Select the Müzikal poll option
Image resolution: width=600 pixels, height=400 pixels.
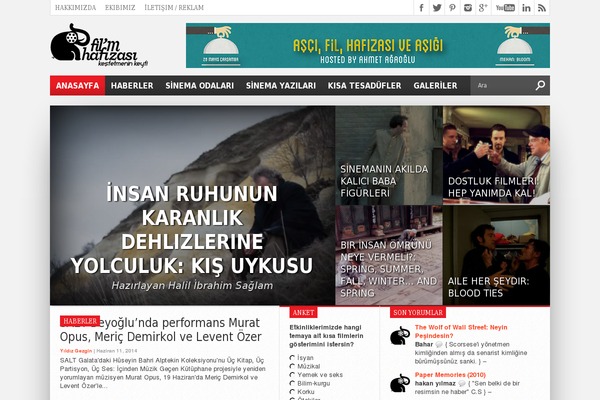pos(292,366)
